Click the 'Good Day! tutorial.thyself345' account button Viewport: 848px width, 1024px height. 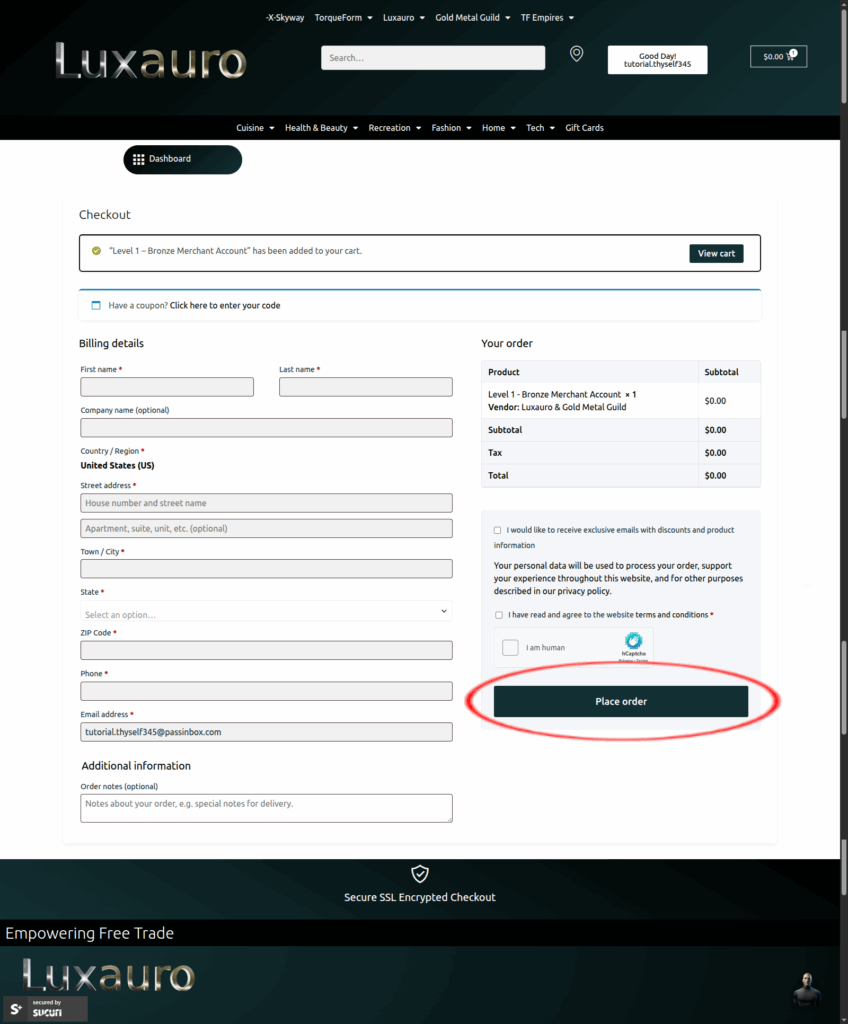pyautogui.click(x=657, y=60)
